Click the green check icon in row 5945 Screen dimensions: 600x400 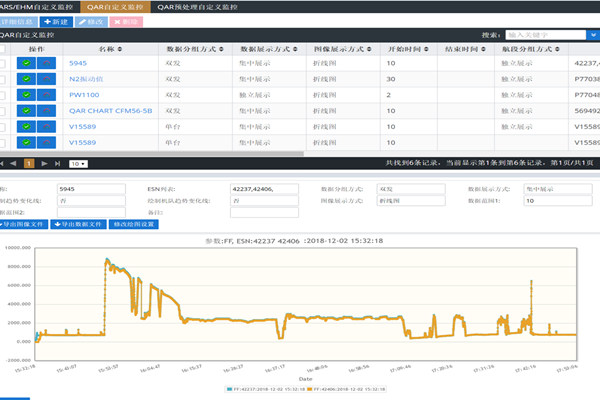coord(26,63)
